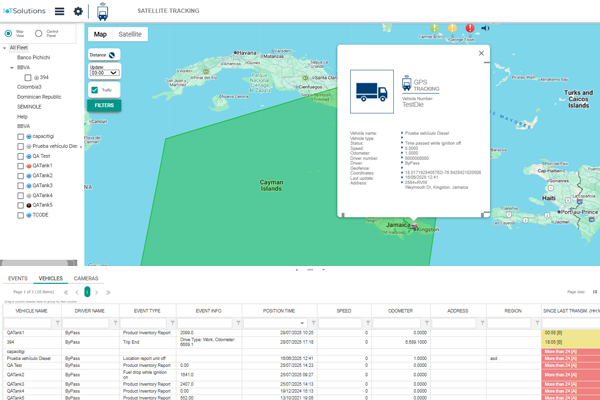Screen dimensions: 600x400
Task: Click the vehicle marker on Kingston, Jamaica
Action: [x=414, y=226]
